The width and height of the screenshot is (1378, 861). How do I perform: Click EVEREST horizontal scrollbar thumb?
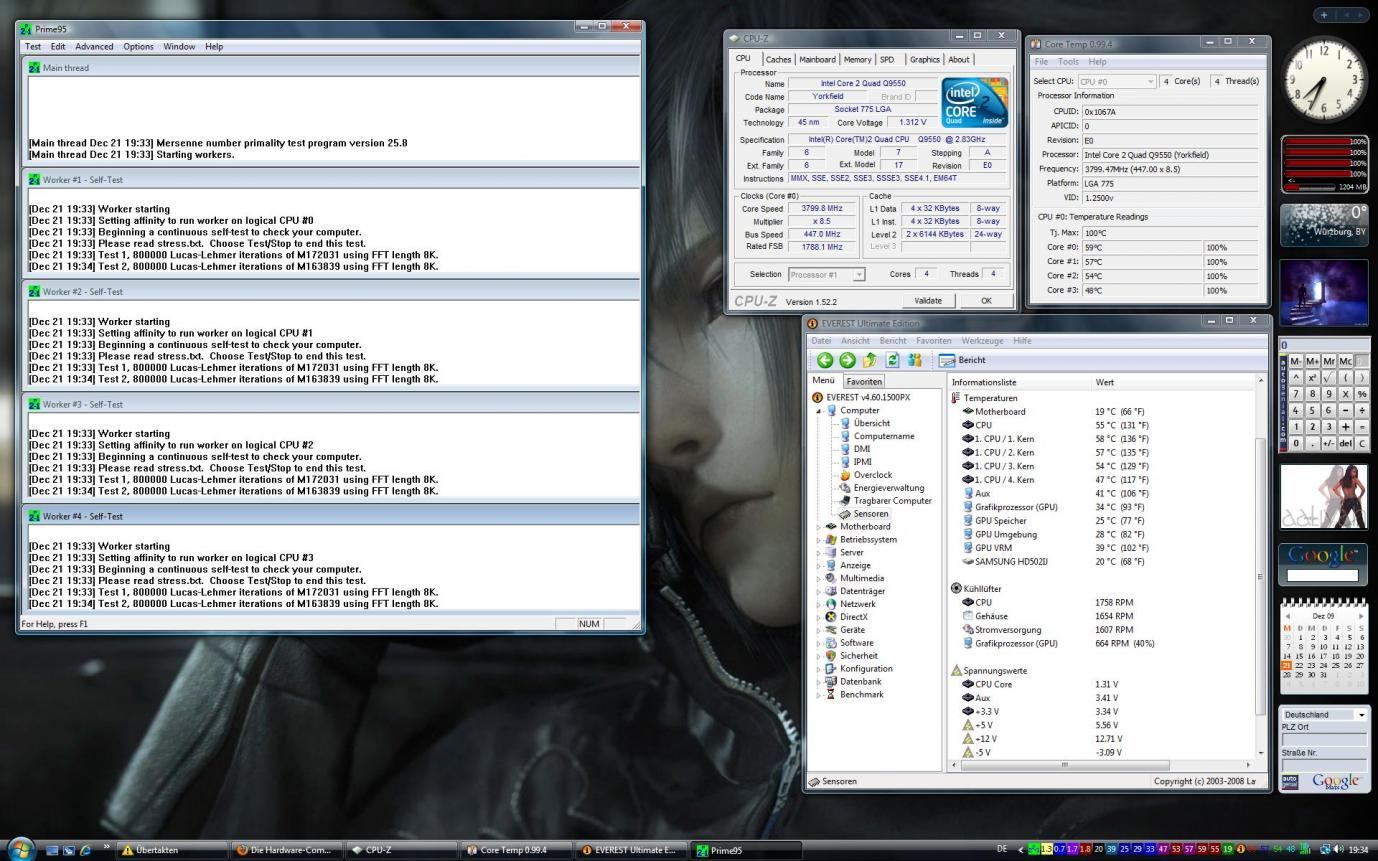(1064, 765)
